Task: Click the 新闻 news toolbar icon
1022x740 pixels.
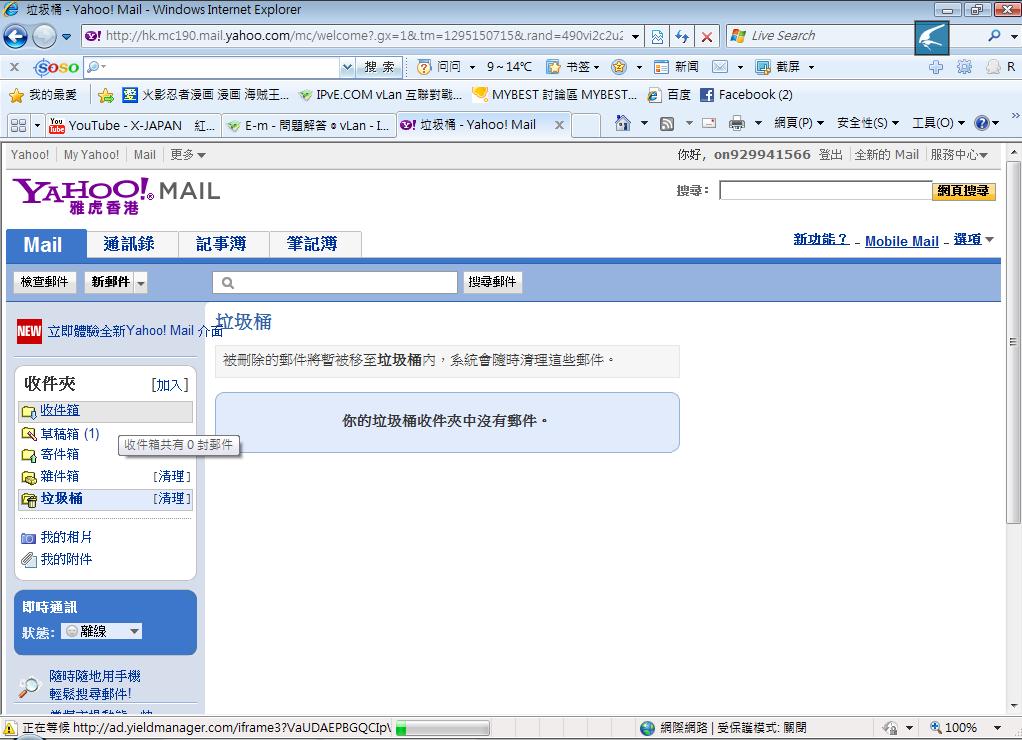Action: pos(661,67)
